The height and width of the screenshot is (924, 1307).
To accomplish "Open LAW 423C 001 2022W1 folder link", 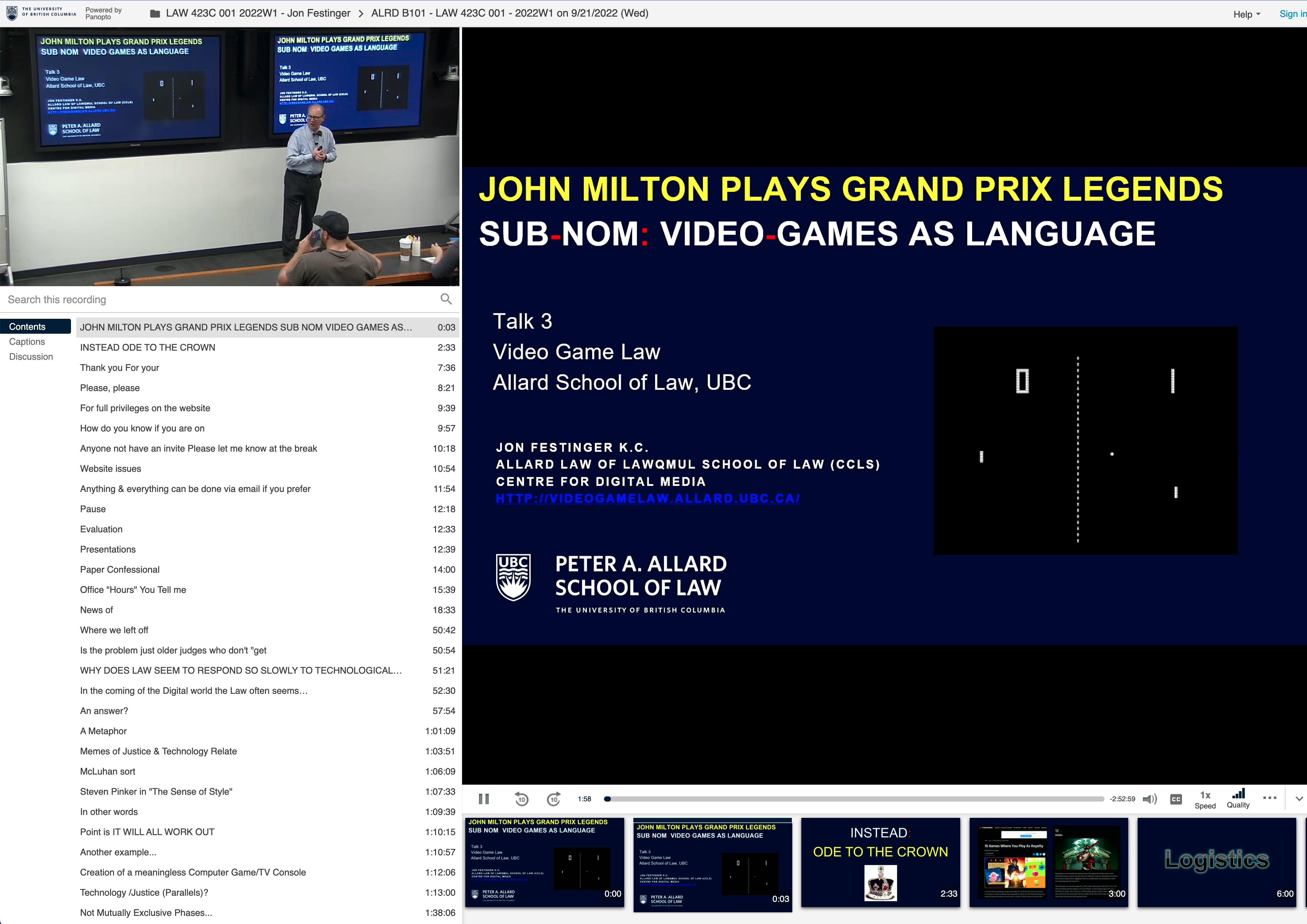I will click(258, 13).
